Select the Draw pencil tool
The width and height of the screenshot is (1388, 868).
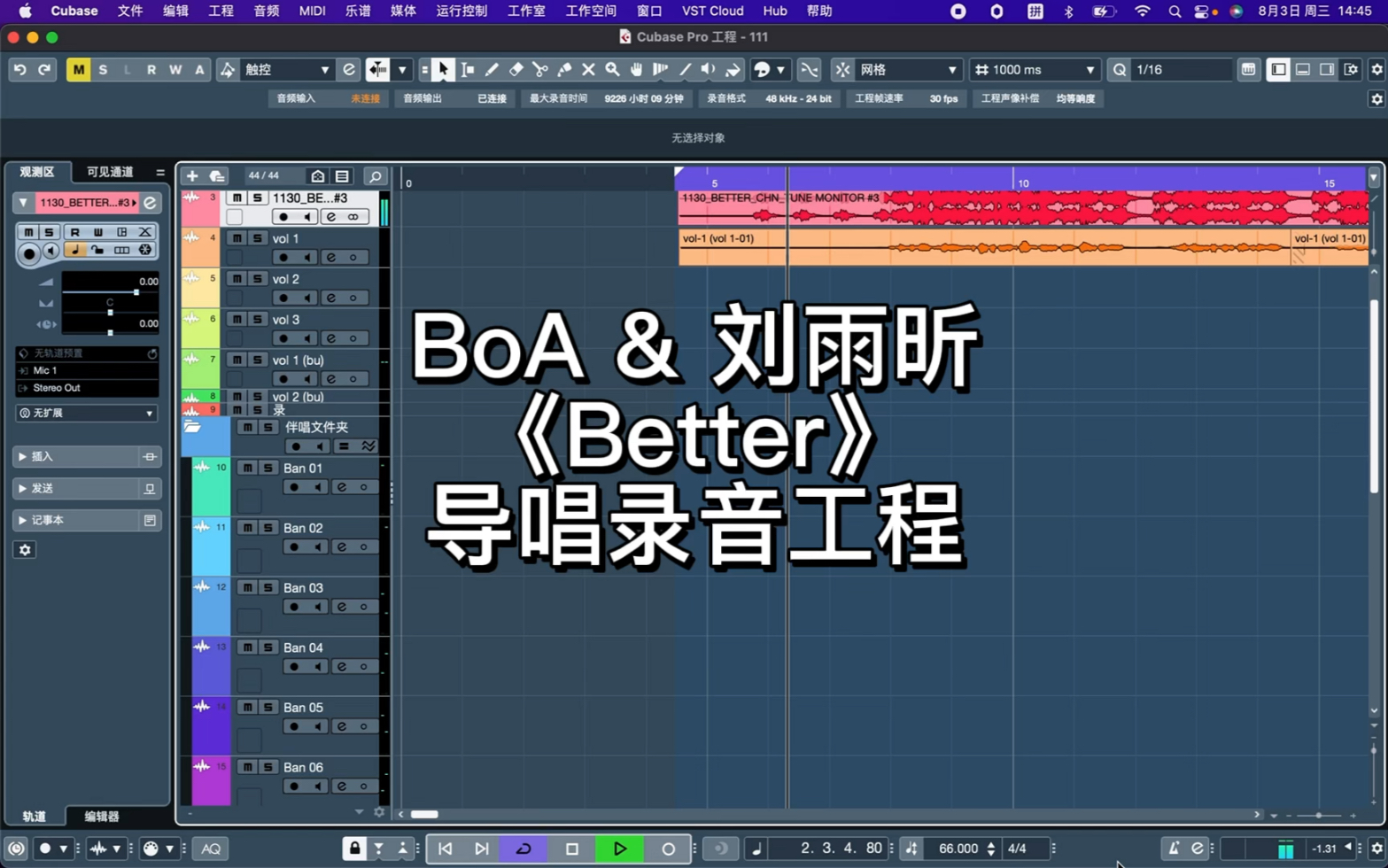pos(492,70)
